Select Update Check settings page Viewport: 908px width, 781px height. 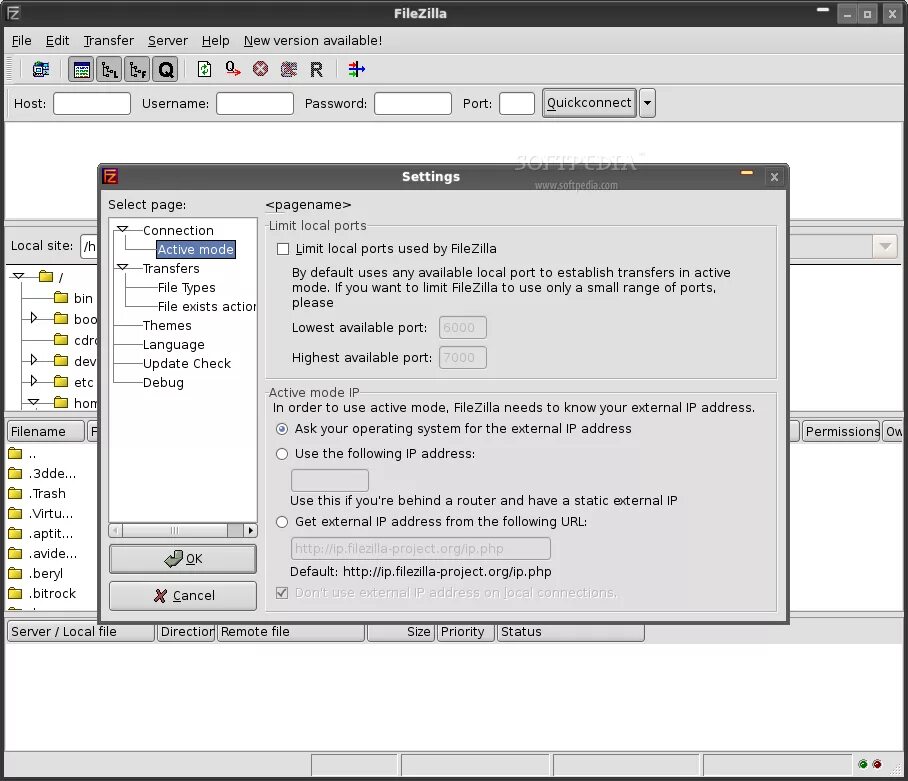tap(186, 364)
